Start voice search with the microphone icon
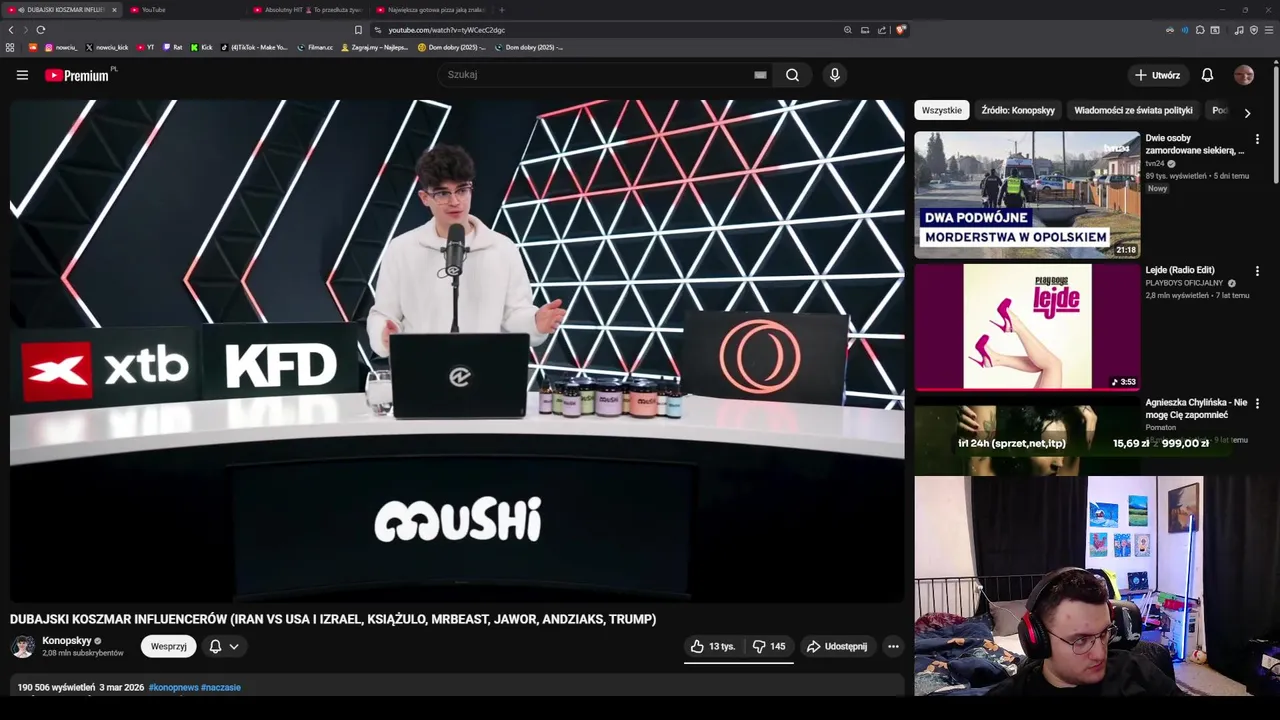This screenshot has width=1280, height=720. tap(835, 75)
